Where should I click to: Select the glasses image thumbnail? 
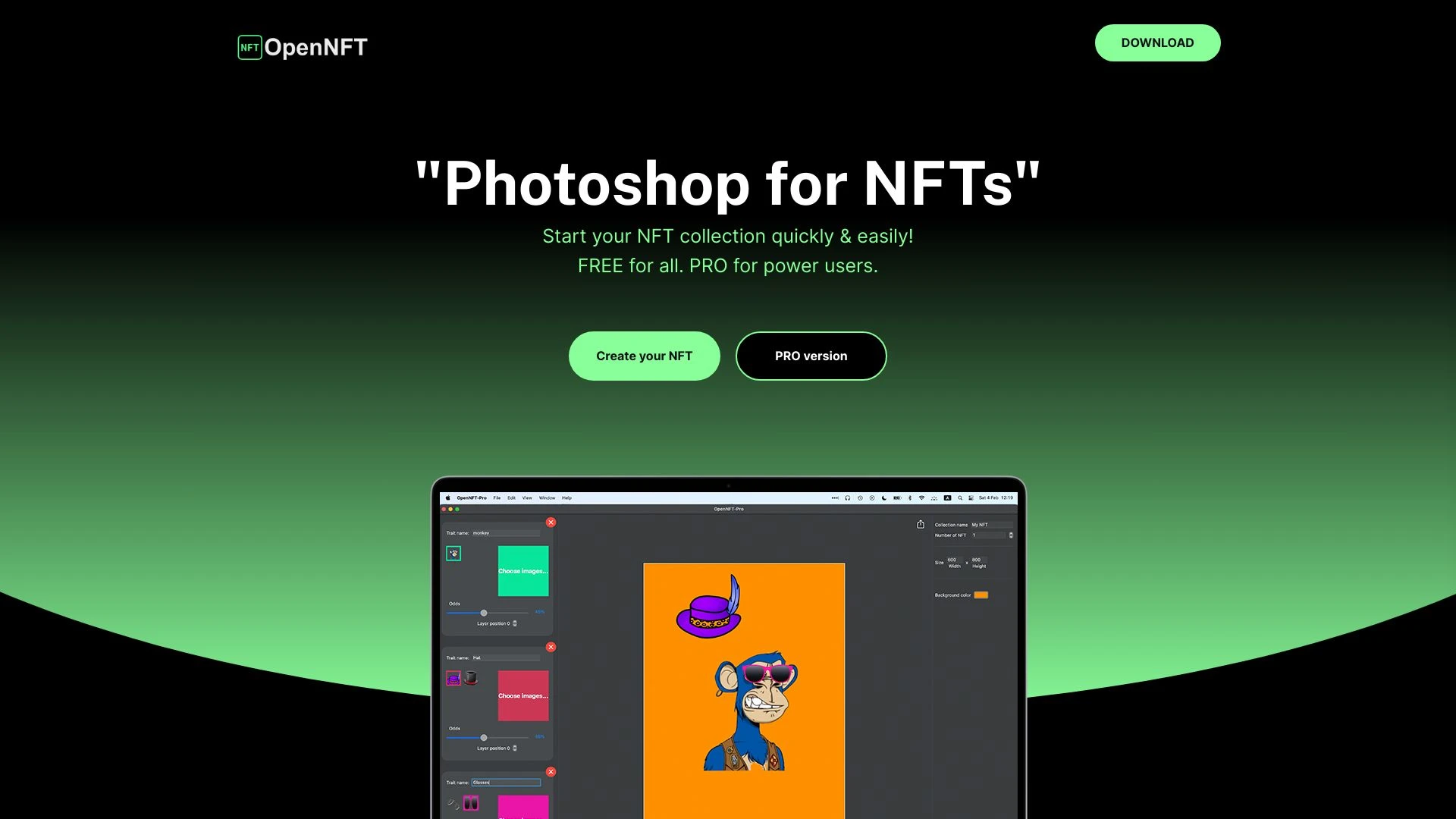pos(470,802)
